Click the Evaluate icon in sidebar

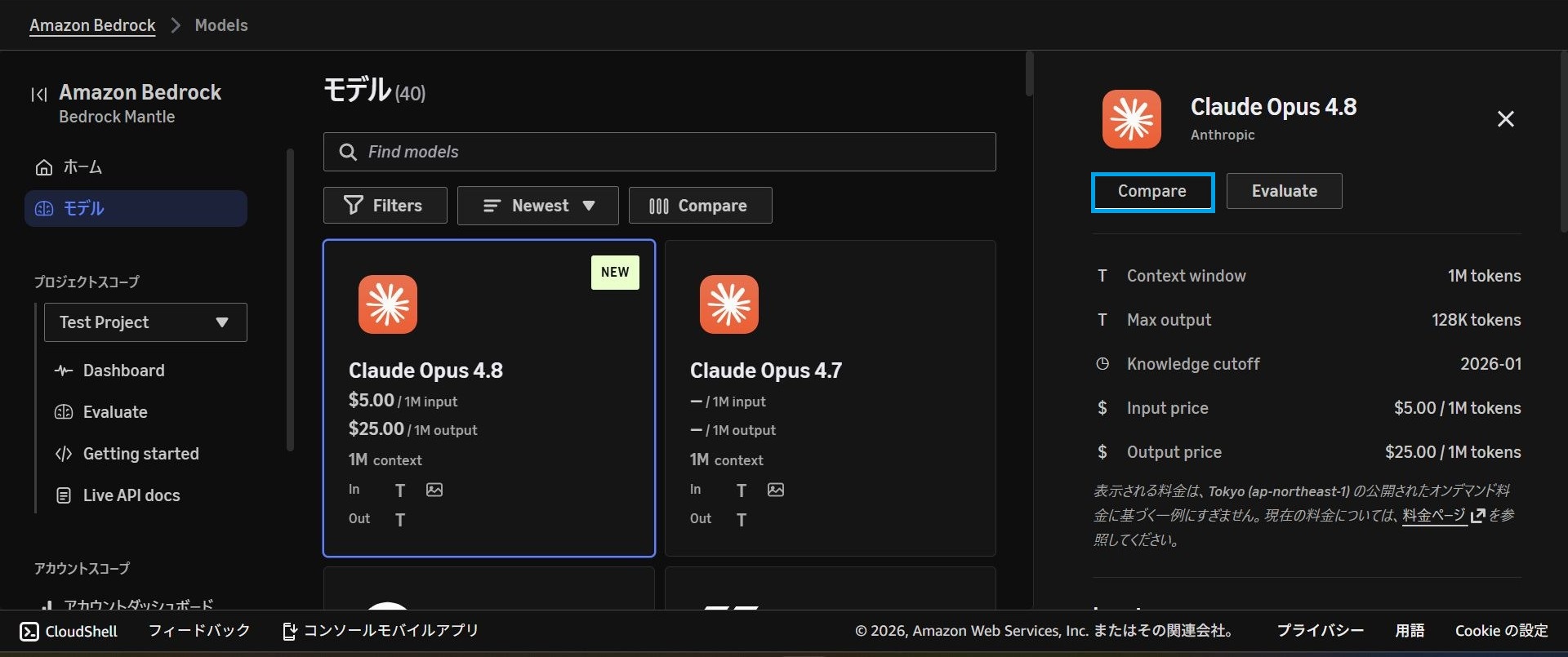click(64, 412)
